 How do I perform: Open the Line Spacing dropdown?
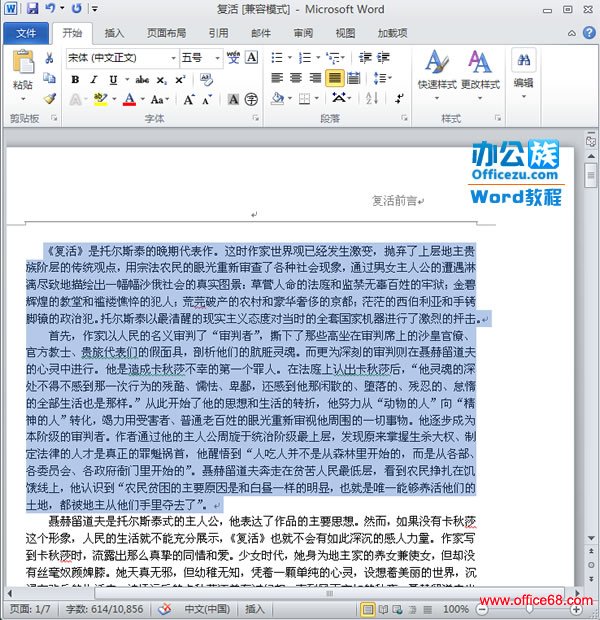point(382,78)
